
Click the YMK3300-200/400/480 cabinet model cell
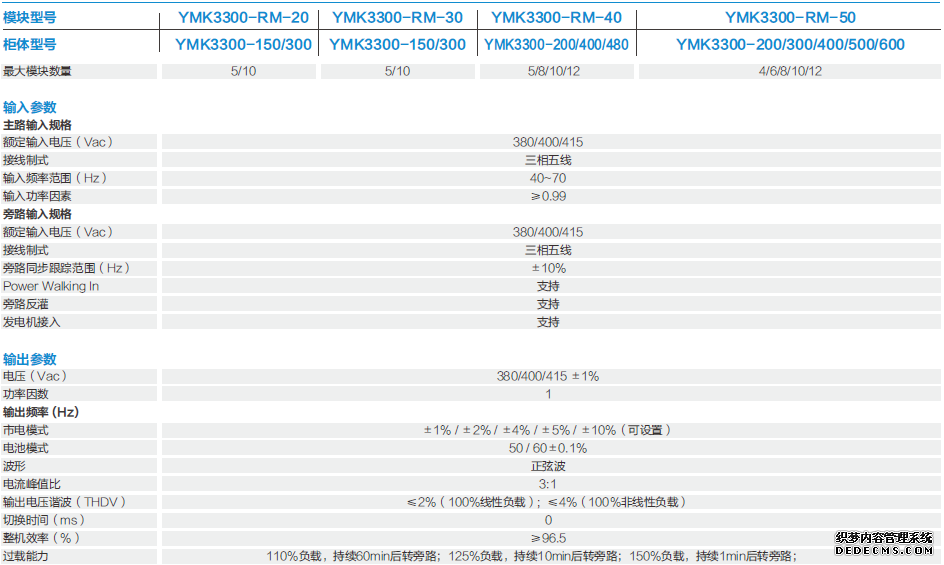[557, 44]
